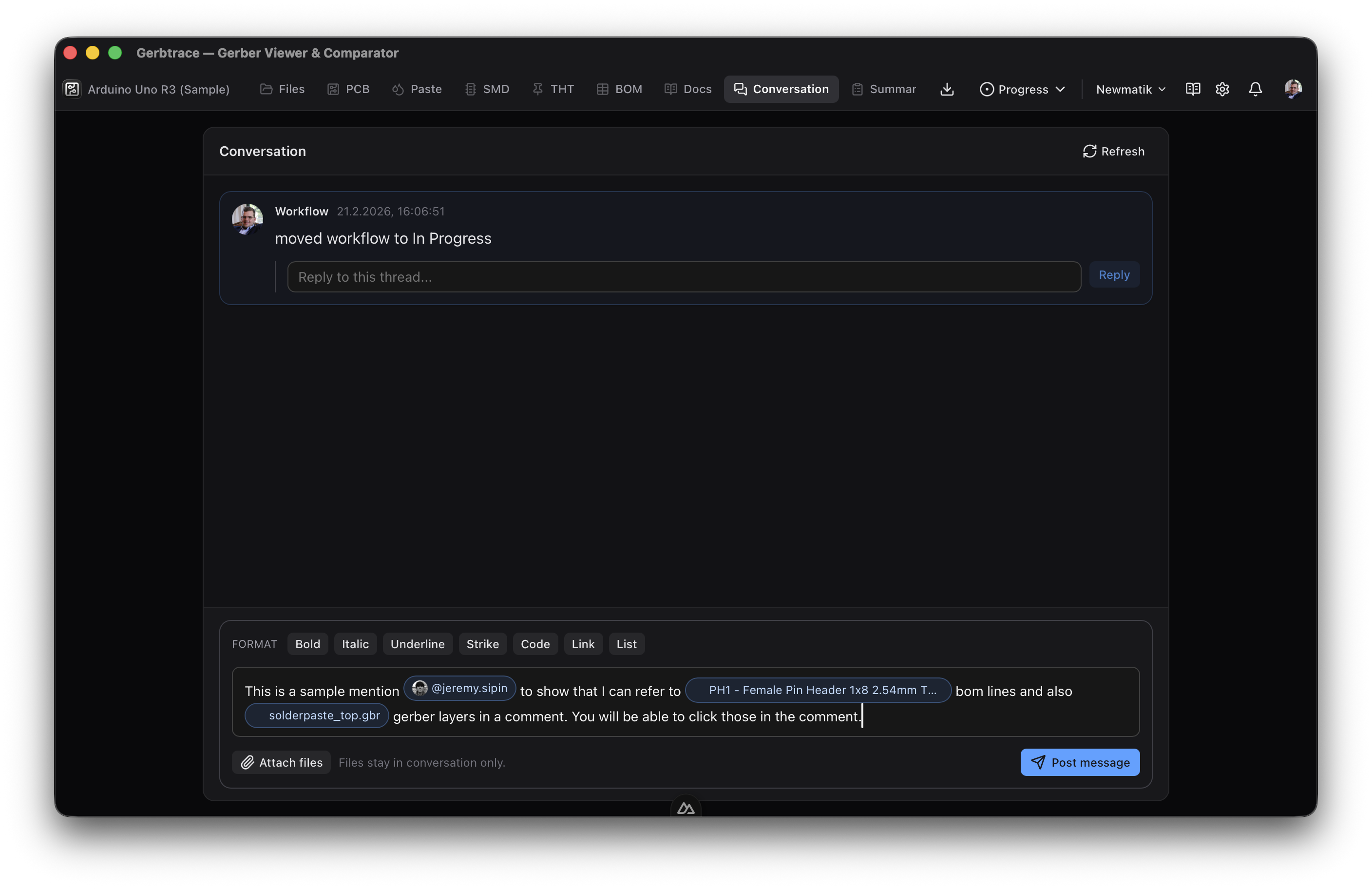Click the @jeremy.sipin mention chip
This screenshot has height=889, width=1372.
click(x=459, y=688)
